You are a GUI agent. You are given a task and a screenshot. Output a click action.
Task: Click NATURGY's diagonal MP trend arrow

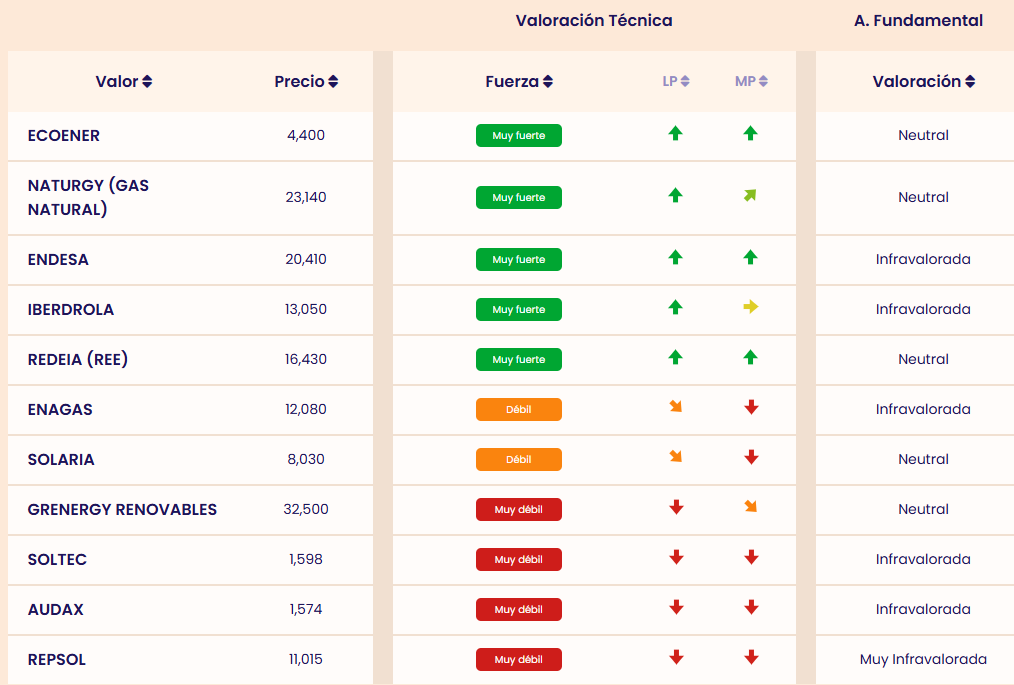point(750,196)
